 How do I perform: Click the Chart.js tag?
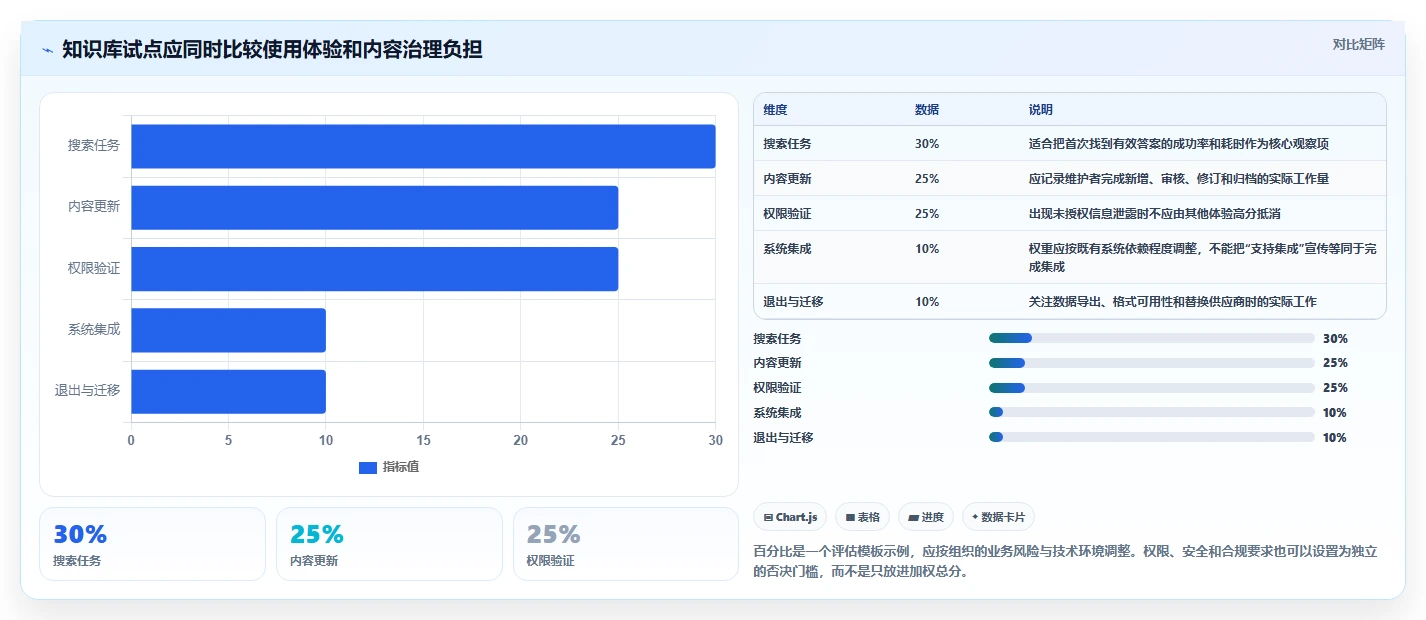click(x=790, y=517)
